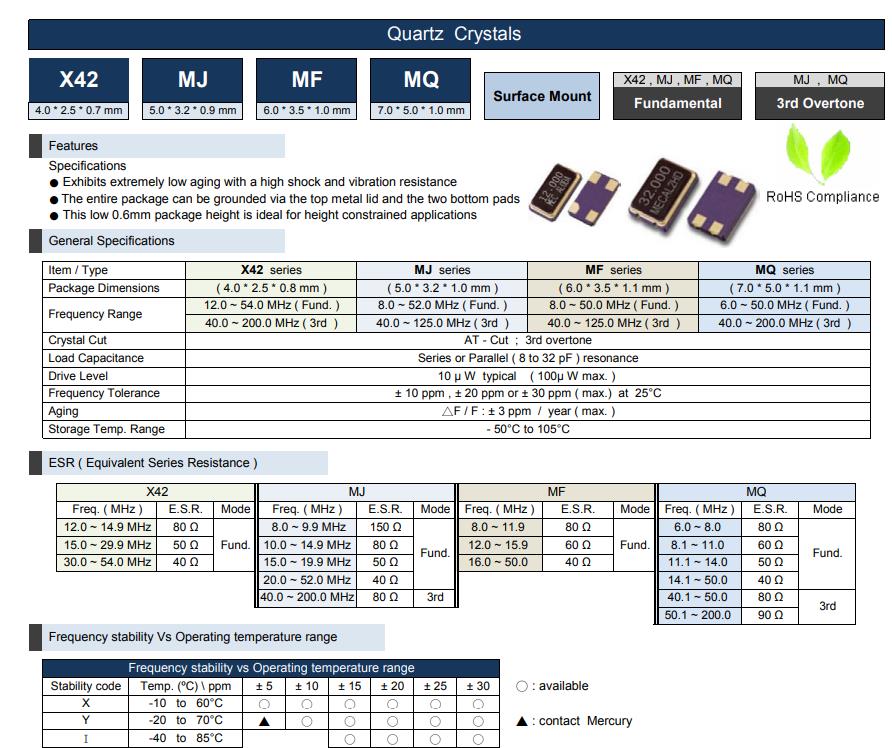This screenshot has height=748, width=892.
Task: Click the low aging bullet text
Action: [x=259, y=182]
